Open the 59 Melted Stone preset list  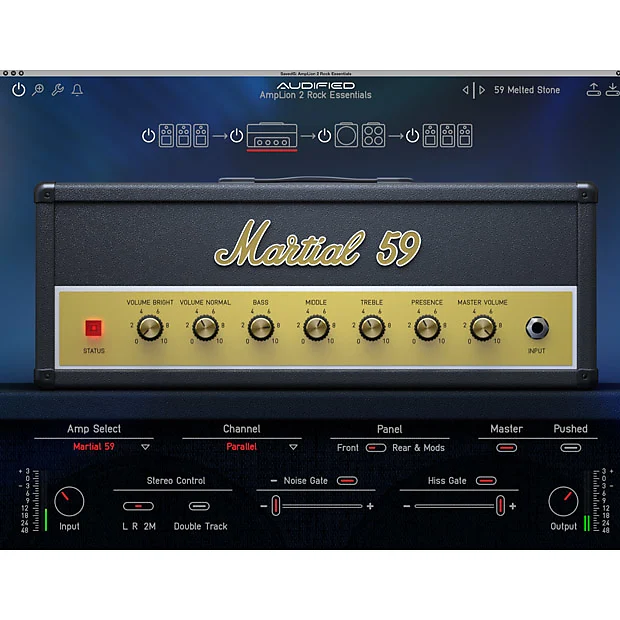coord(527,90)
